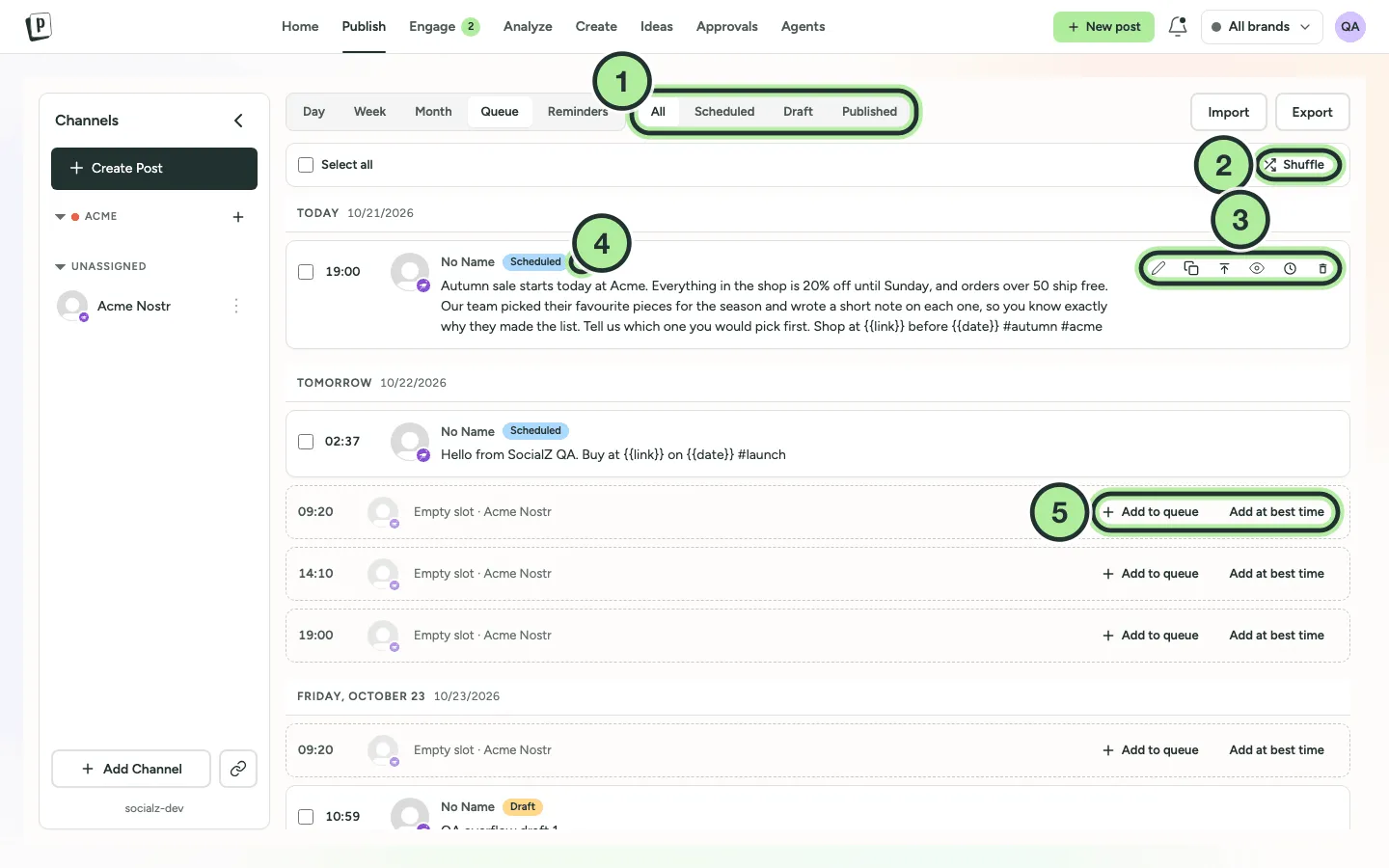The width and height of the screenshot is (1389, 868).
Task: Add a channel to ACME group
Action: pos(238,217)
